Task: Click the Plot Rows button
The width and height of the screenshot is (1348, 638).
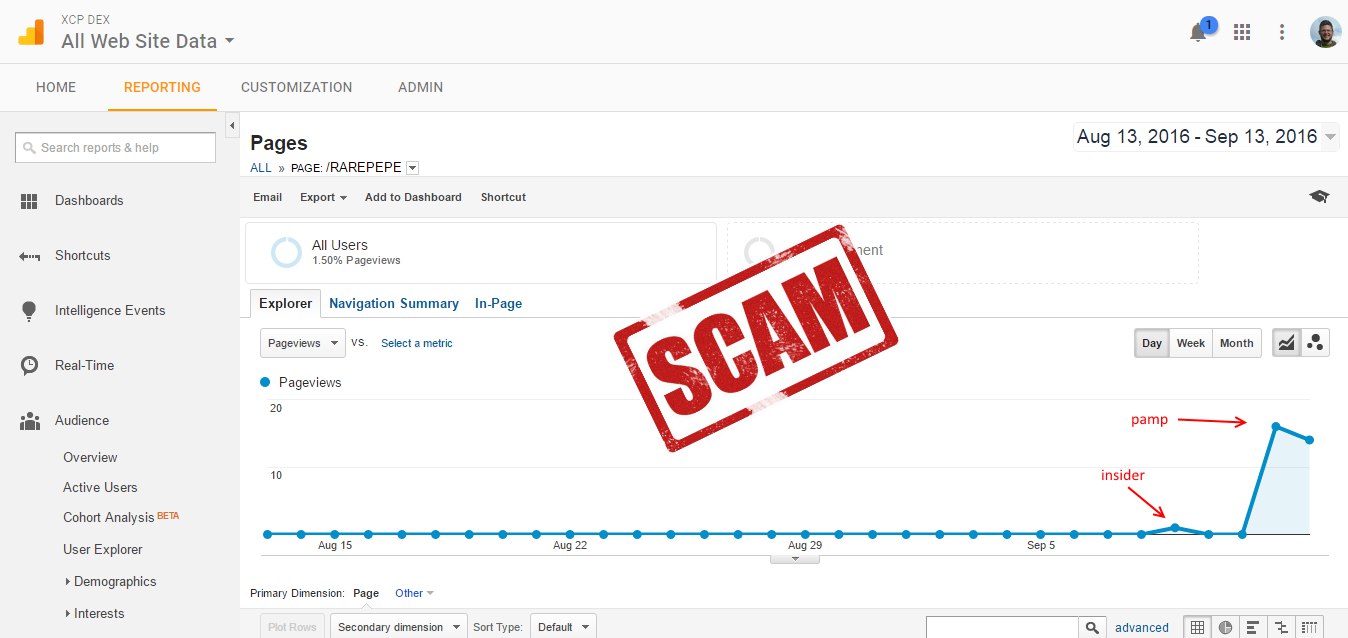Action: click(292, 627)
